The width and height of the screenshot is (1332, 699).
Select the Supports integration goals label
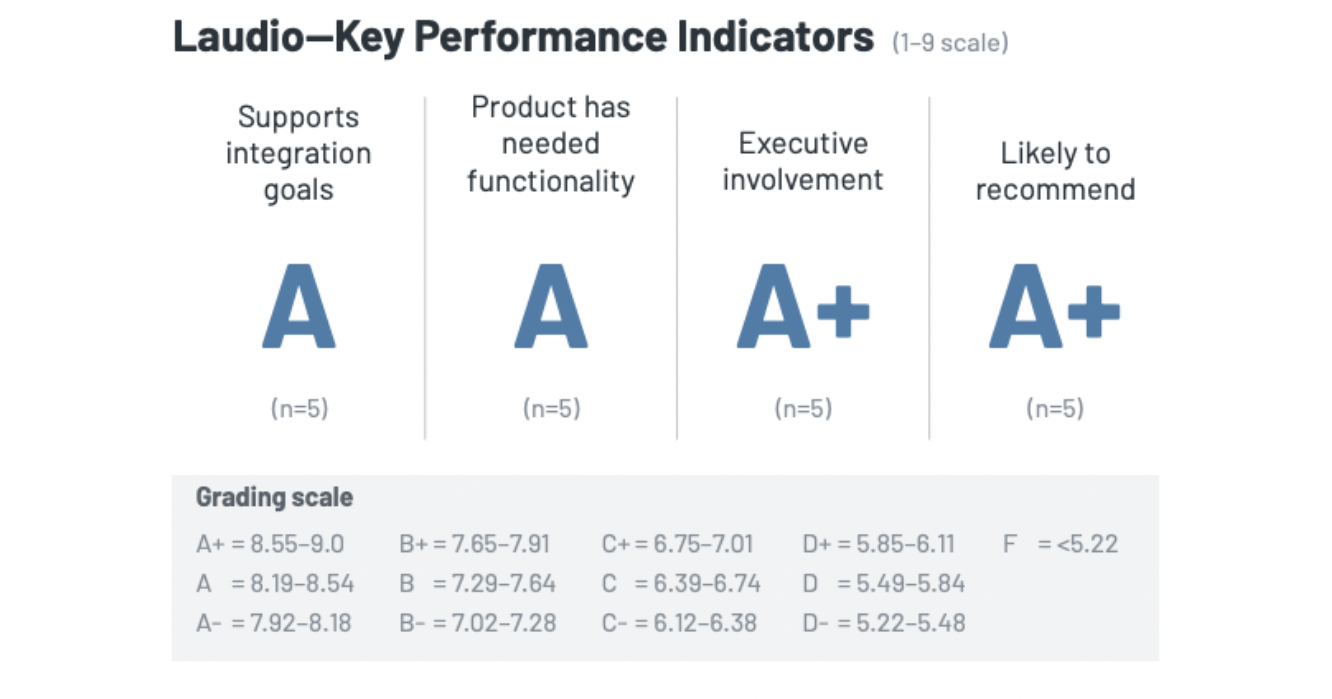(298, 153)
